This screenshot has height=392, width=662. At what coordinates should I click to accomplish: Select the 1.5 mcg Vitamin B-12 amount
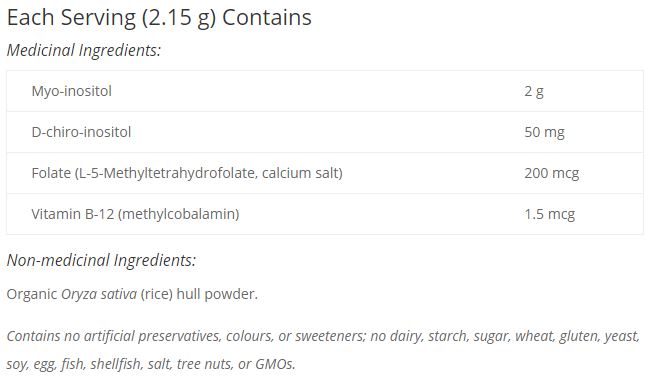click(549, 214)
